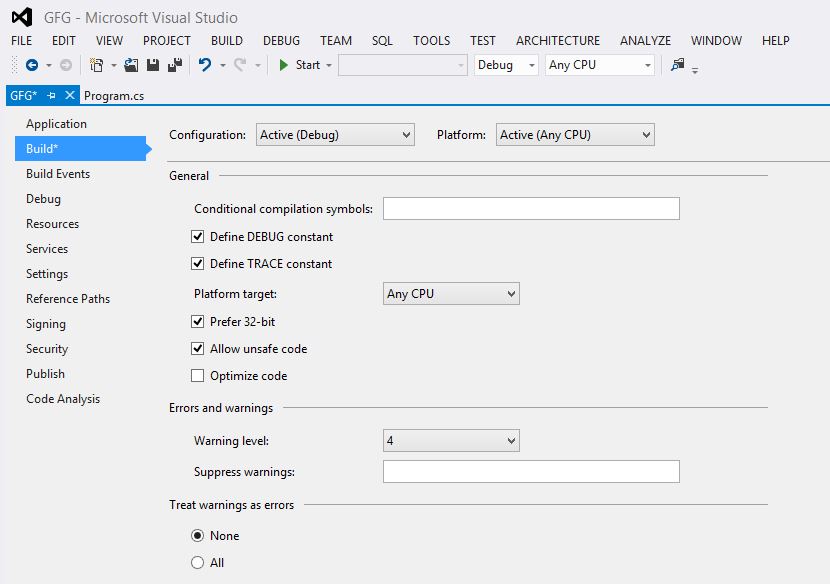The width and height of the screenshot is (830, 584).
Task: Toggle Define DEBUG constant checkbox
Action: tap(197, 237)
